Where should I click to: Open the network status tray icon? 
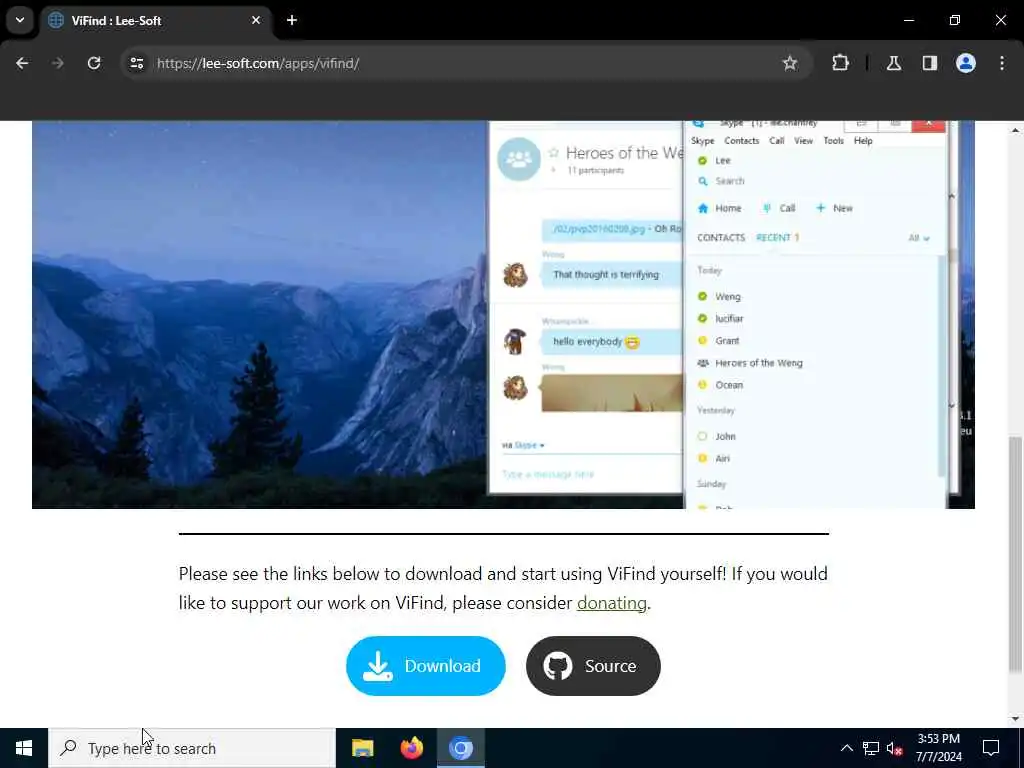[x=871, y=748]
